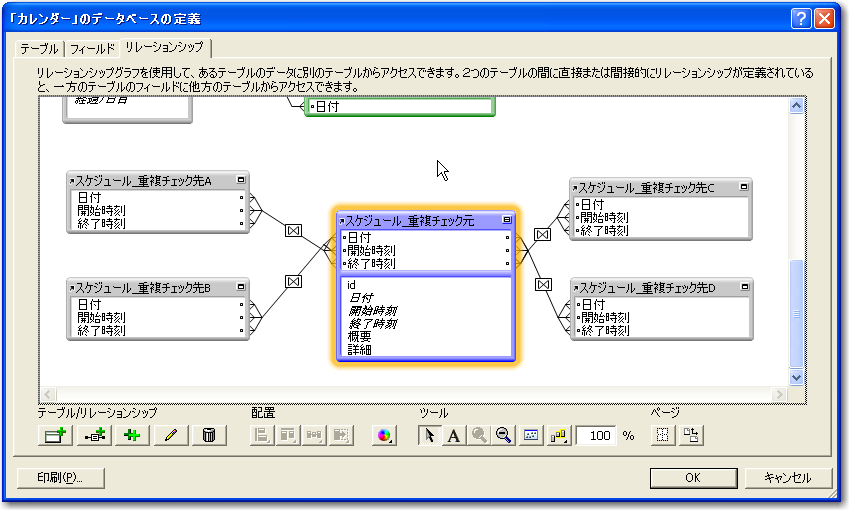Select the arrow pointer tool

428,435
